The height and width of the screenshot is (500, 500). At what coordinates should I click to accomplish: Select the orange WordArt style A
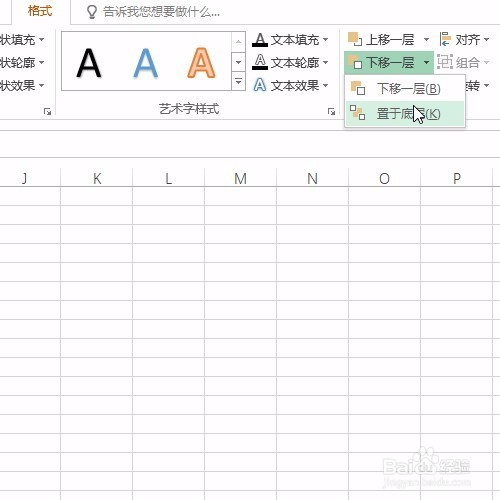click(x=201, y=62)
